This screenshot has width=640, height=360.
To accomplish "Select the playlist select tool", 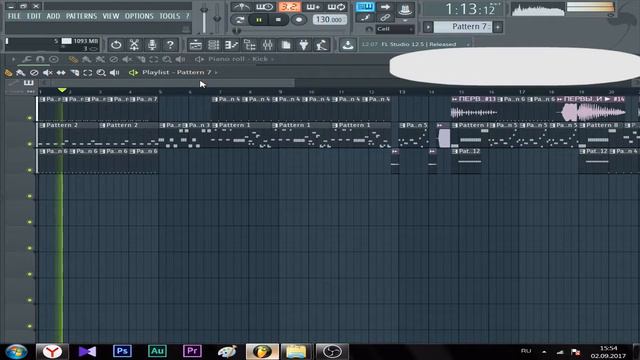I will 88,73.
